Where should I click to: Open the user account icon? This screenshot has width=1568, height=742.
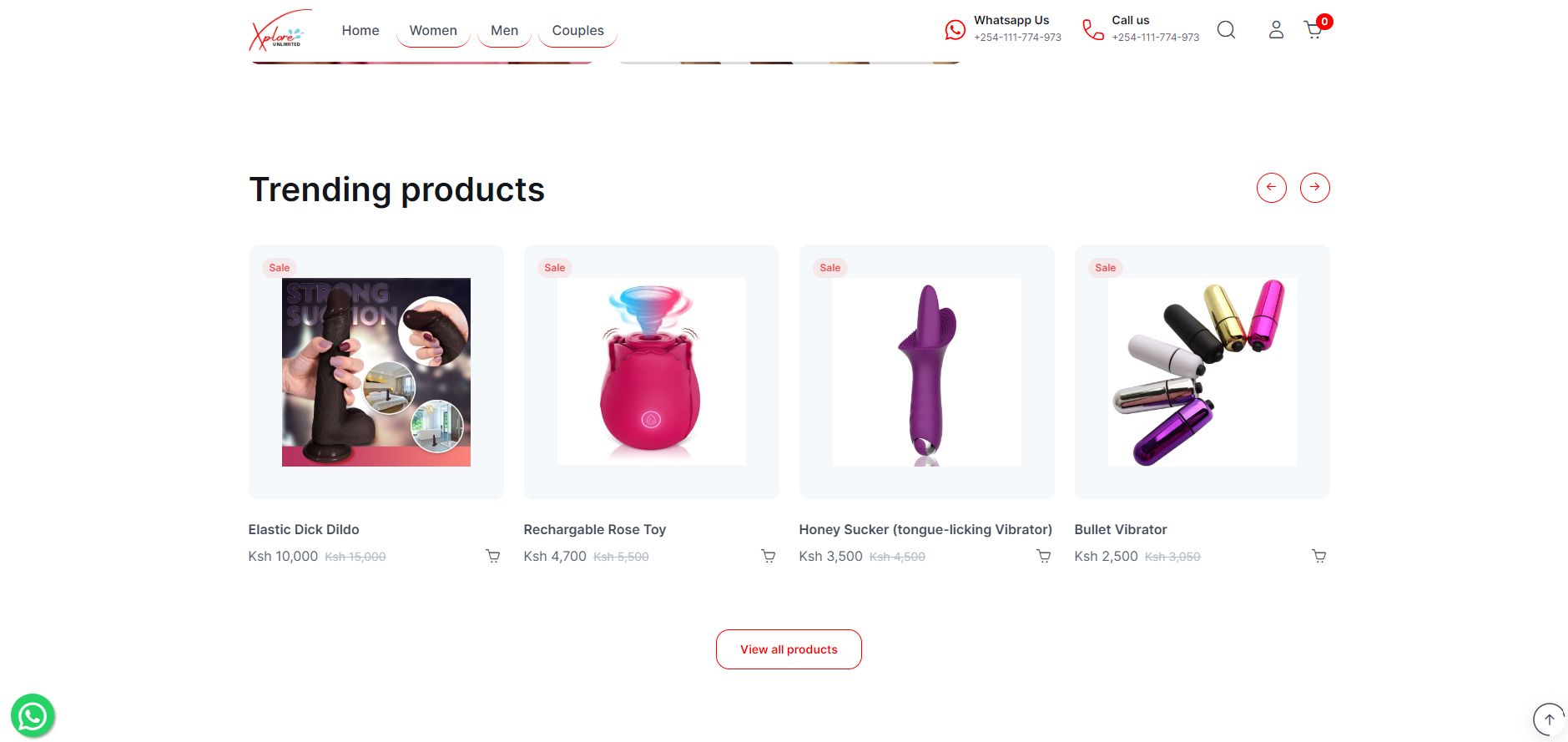point(1276,30)
